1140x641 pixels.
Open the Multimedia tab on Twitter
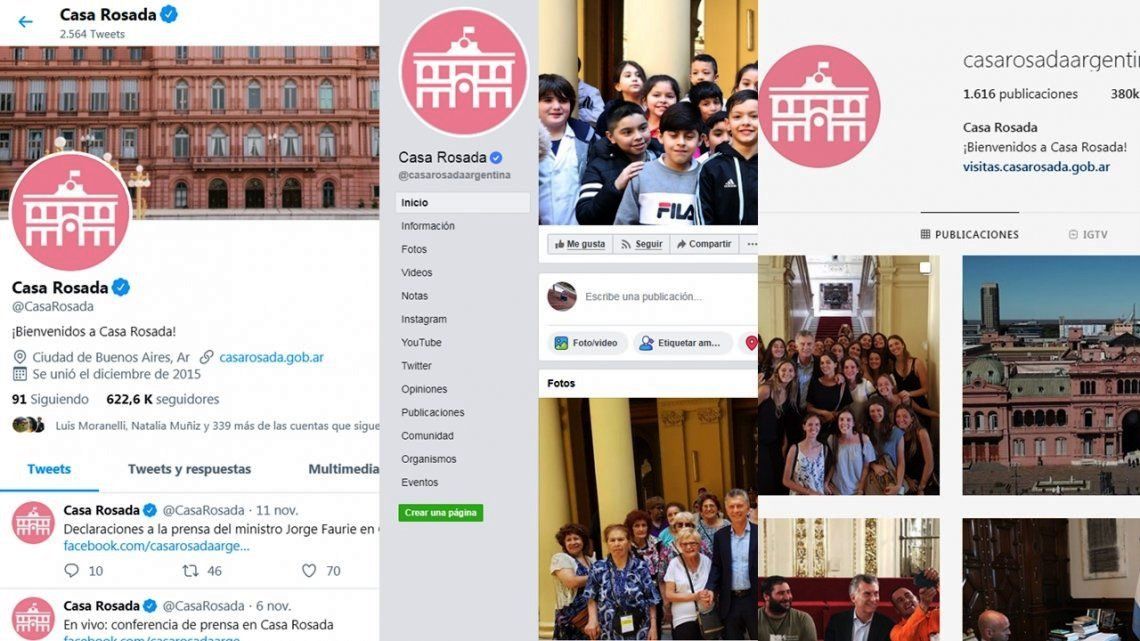pos(343,469)
